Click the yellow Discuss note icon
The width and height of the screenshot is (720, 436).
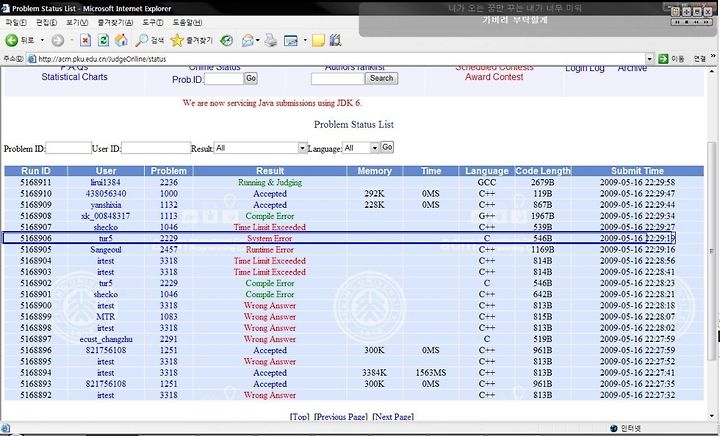click(318, 40)
